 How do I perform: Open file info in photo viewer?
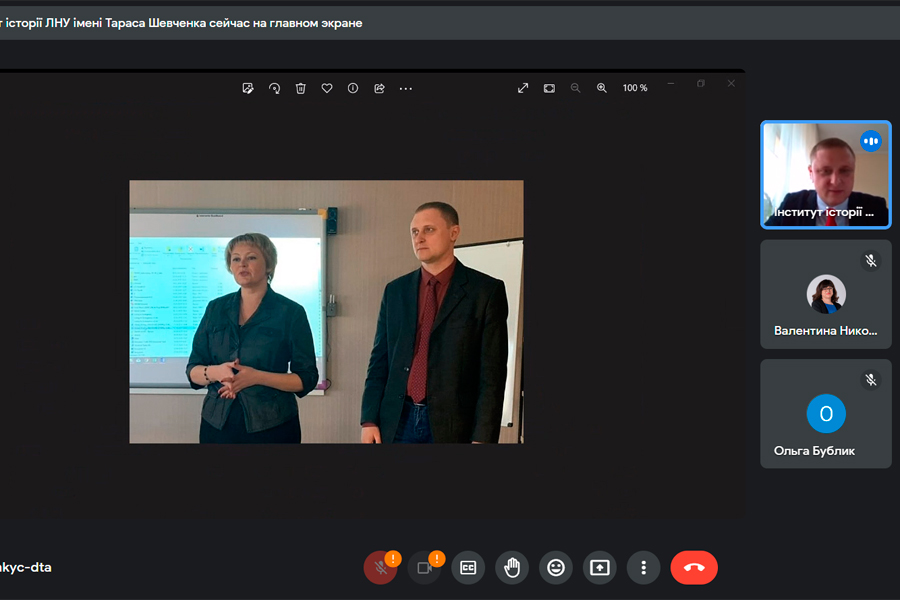tap(353, 88)
